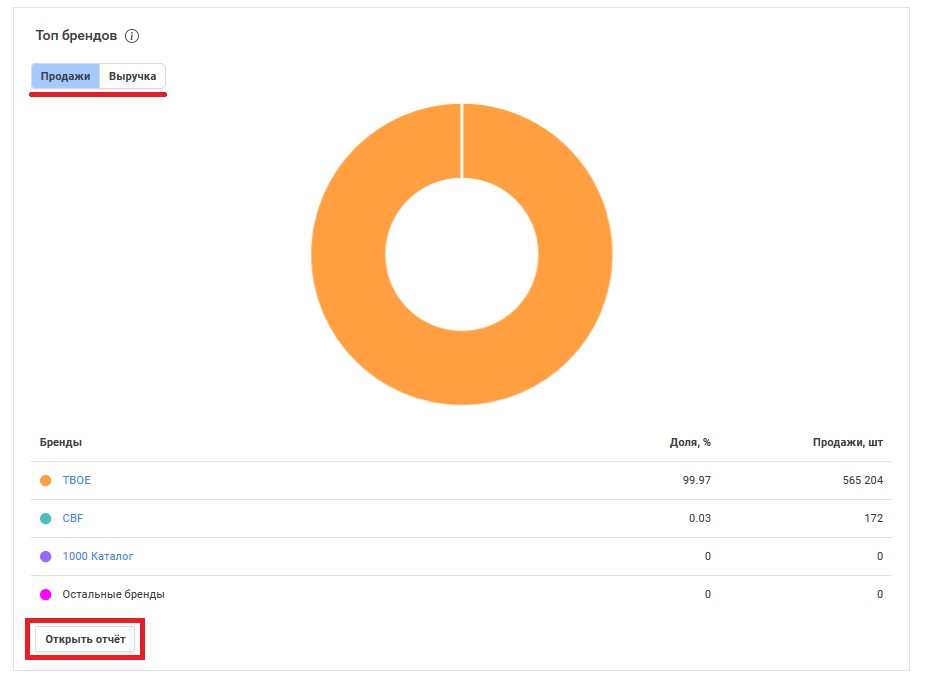Click the magenta dot for Остальные бренды
Image resolution: width=927 pixels, height=684 pixels.
tap(45, 594)
